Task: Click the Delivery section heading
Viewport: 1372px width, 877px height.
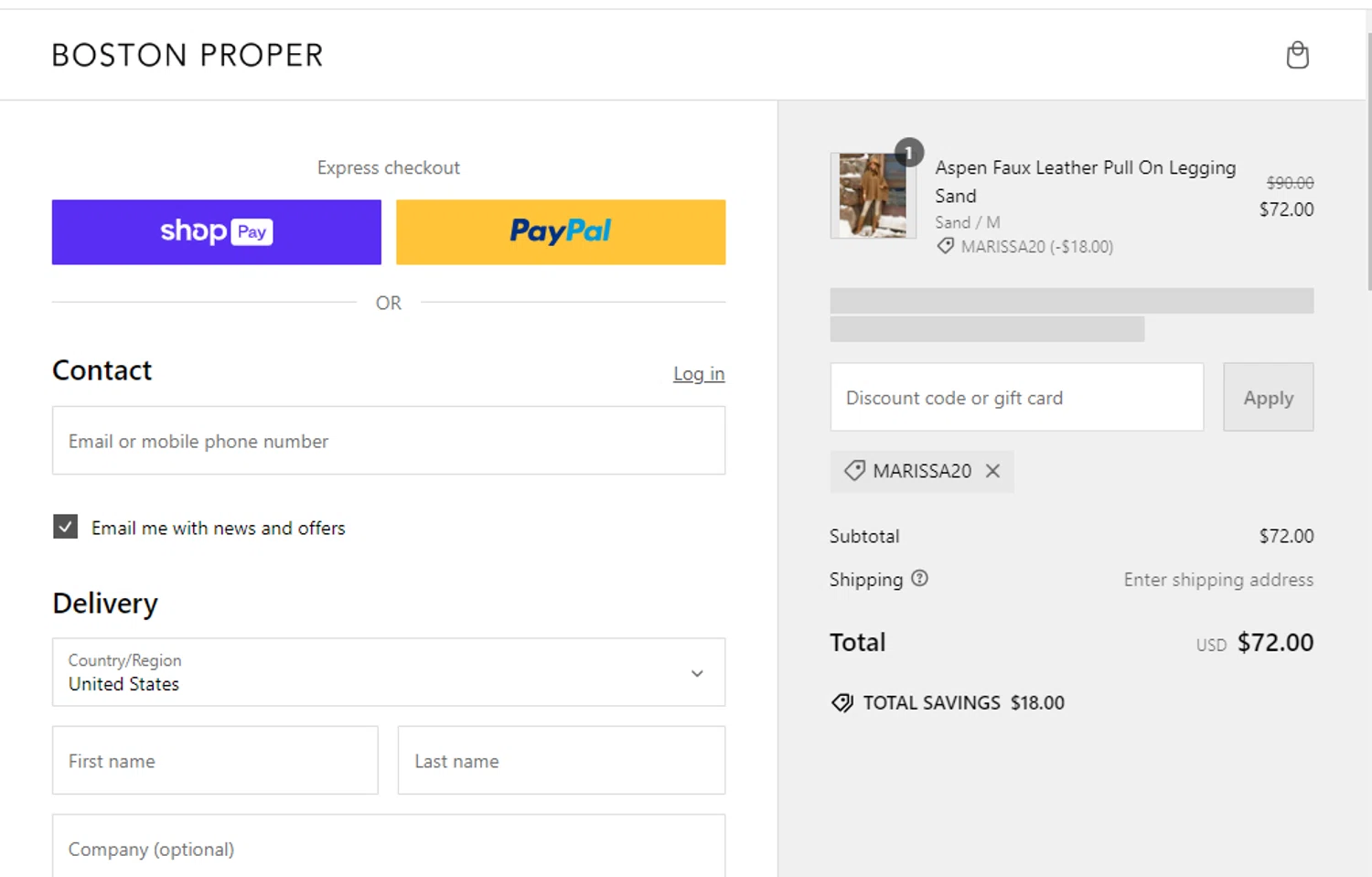Action: click(105, 604)
